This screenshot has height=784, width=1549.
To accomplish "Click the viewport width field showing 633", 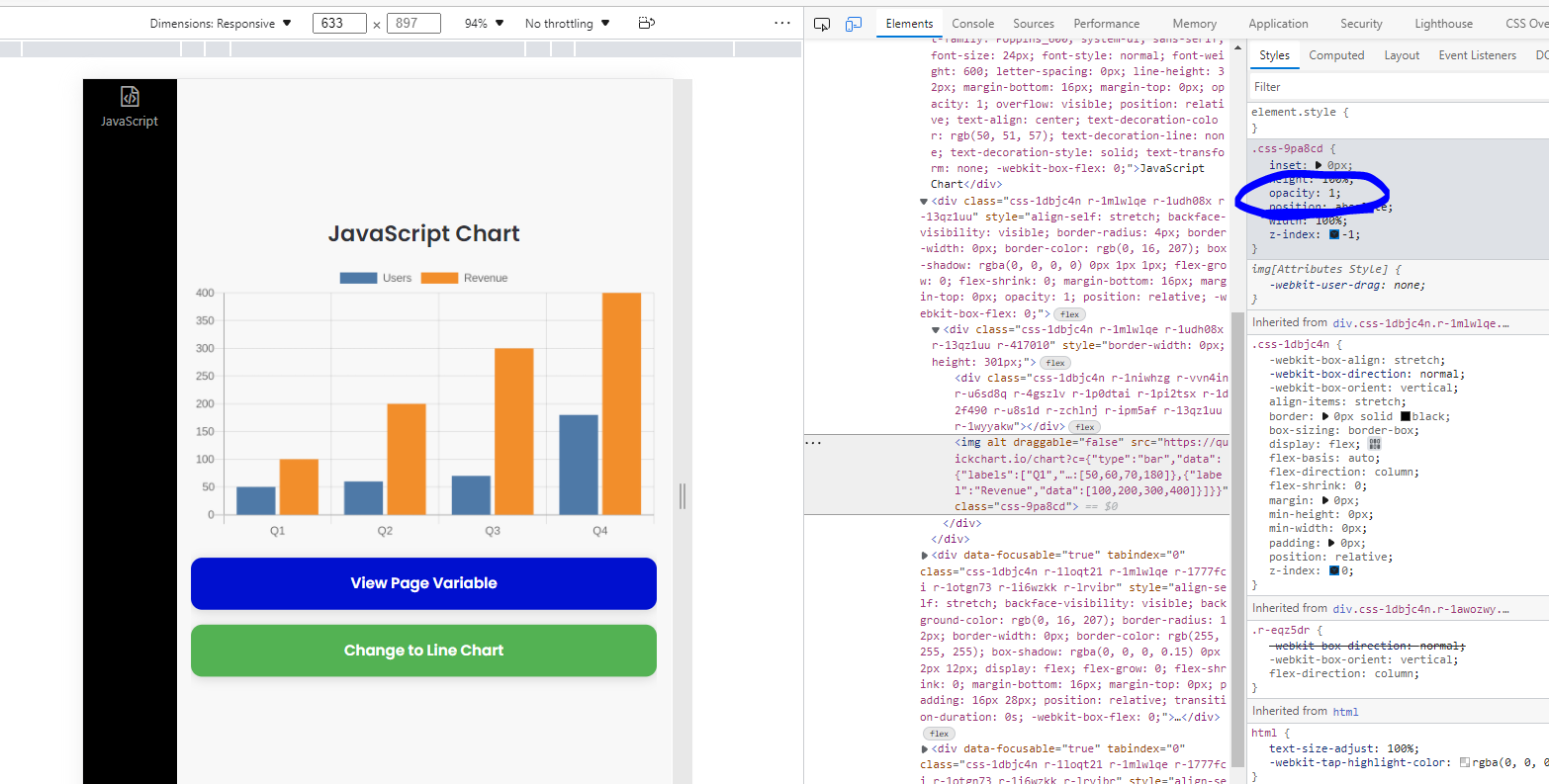I will coord(339,23).
